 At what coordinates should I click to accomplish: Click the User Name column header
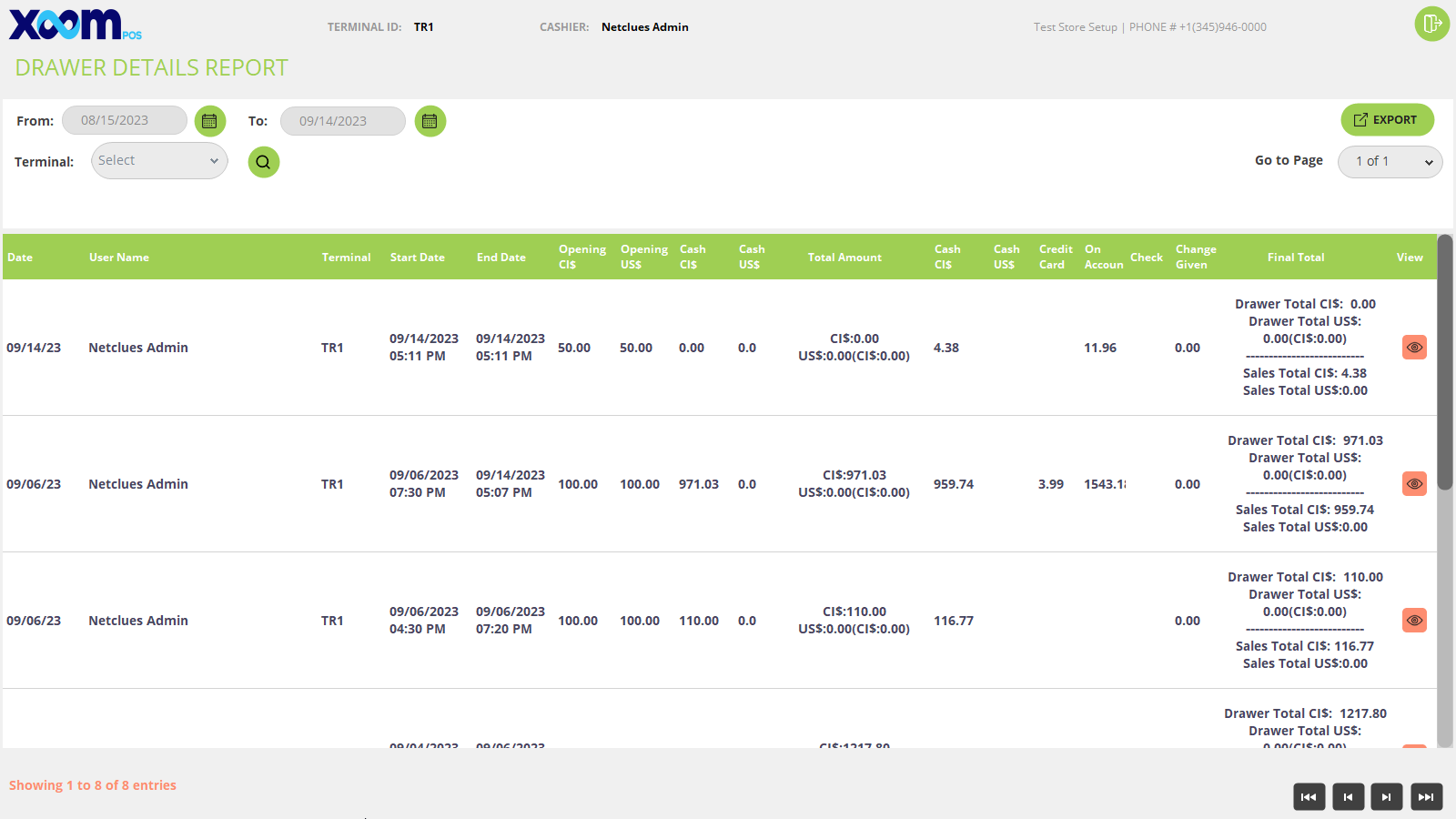click(119, 258)
